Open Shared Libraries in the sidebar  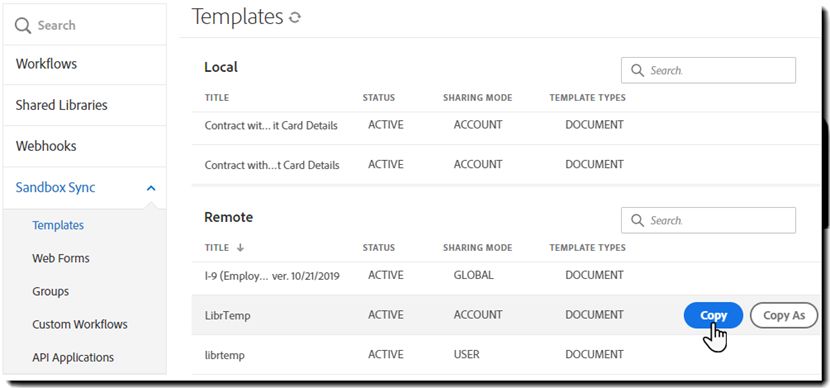pos(61,105)
